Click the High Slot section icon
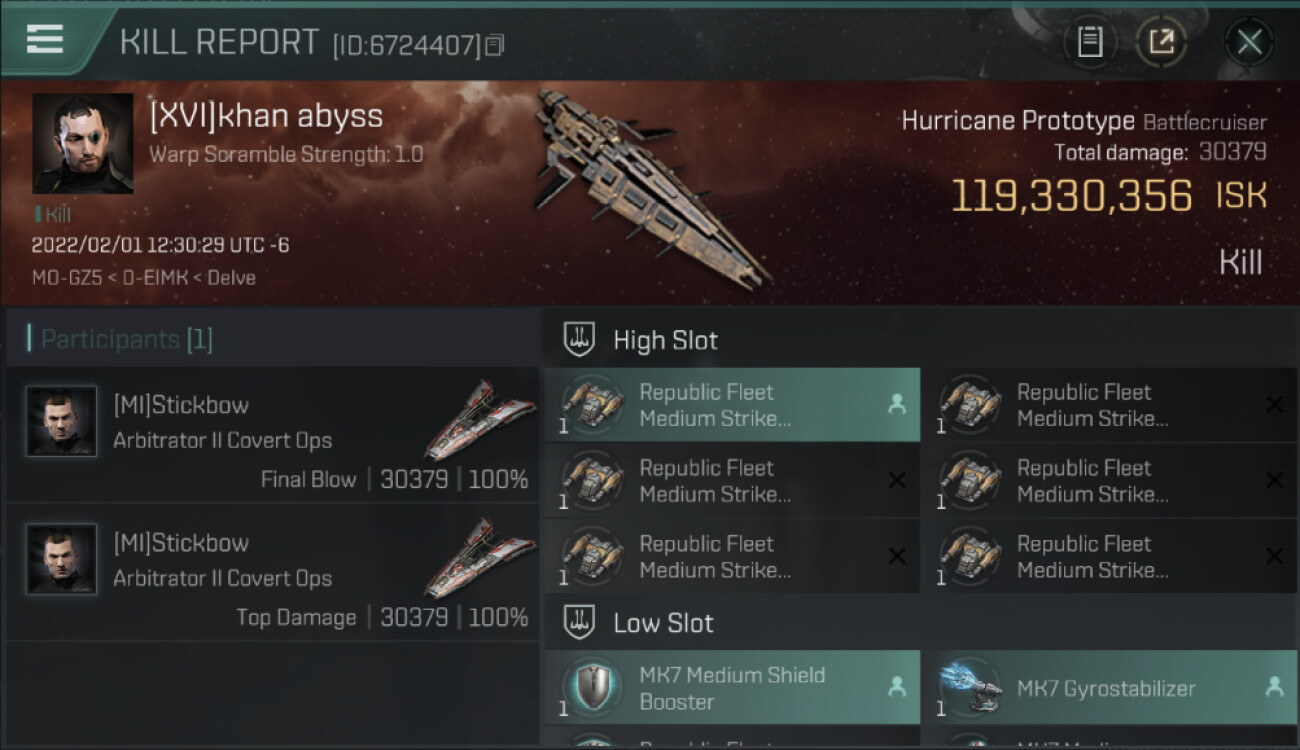 580,339
